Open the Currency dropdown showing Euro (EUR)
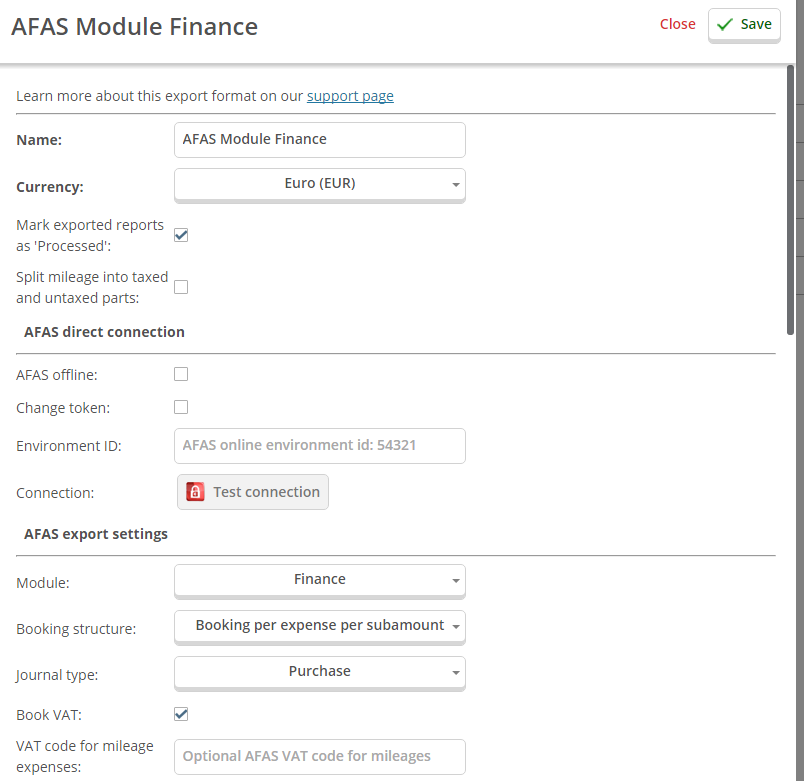804x781 pixels. 319,185
